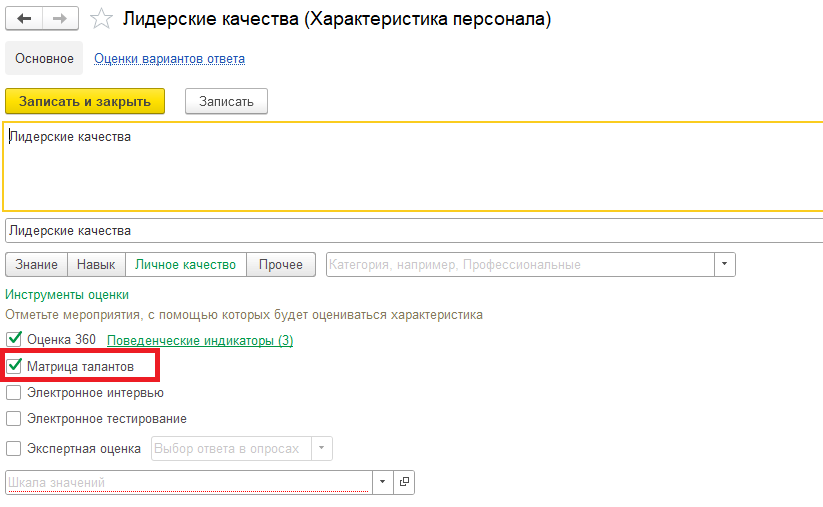Image resolution: width=823 pixels, height=507 pixels.
Task: Click the back navigation arrow
Action: [x=24, y=19]
